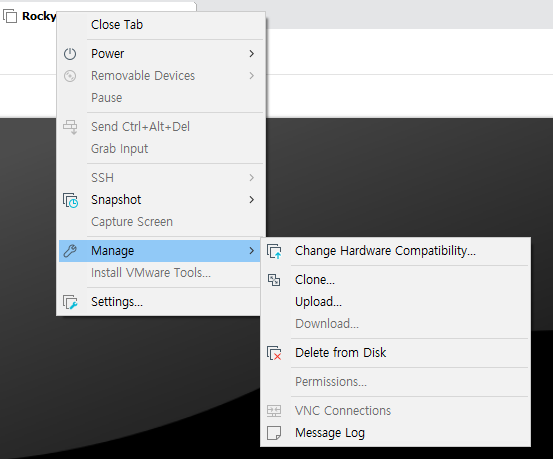Open the SSH menu entry
Screen dimensions: 553x459
[161, 177]
